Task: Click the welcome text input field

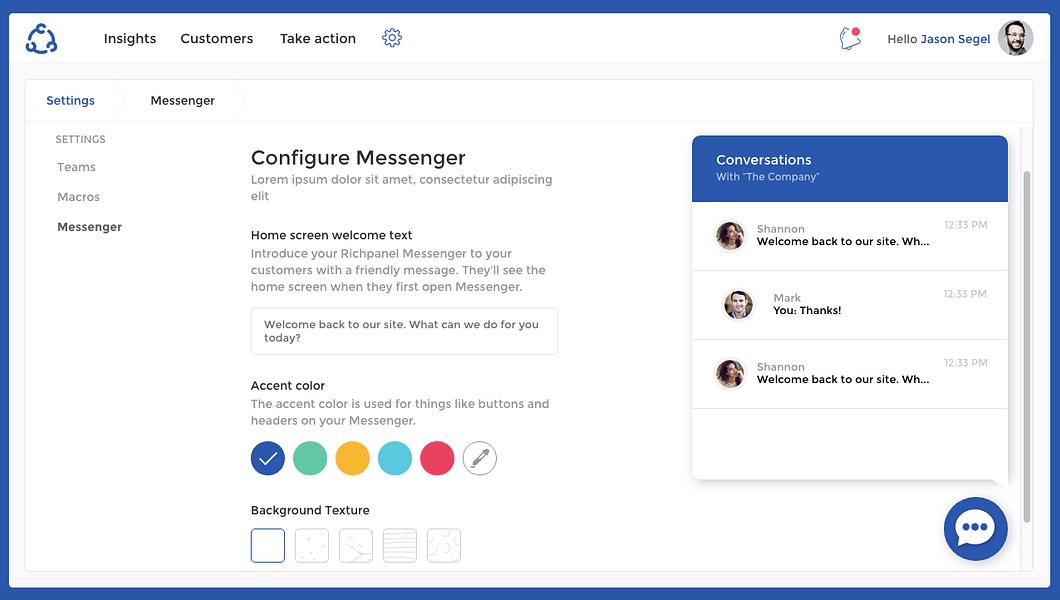Action: [x=404, y=331]
